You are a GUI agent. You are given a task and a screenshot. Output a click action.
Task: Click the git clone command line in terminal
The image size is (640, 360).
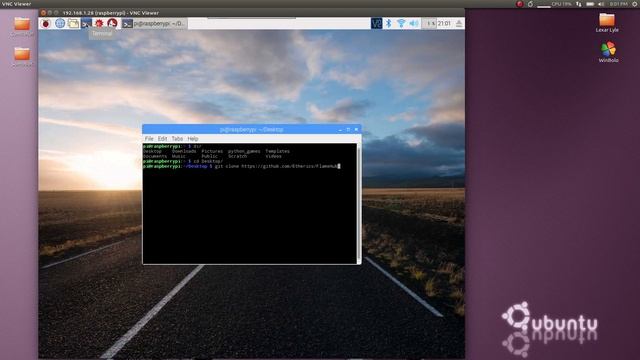point(242,167)
